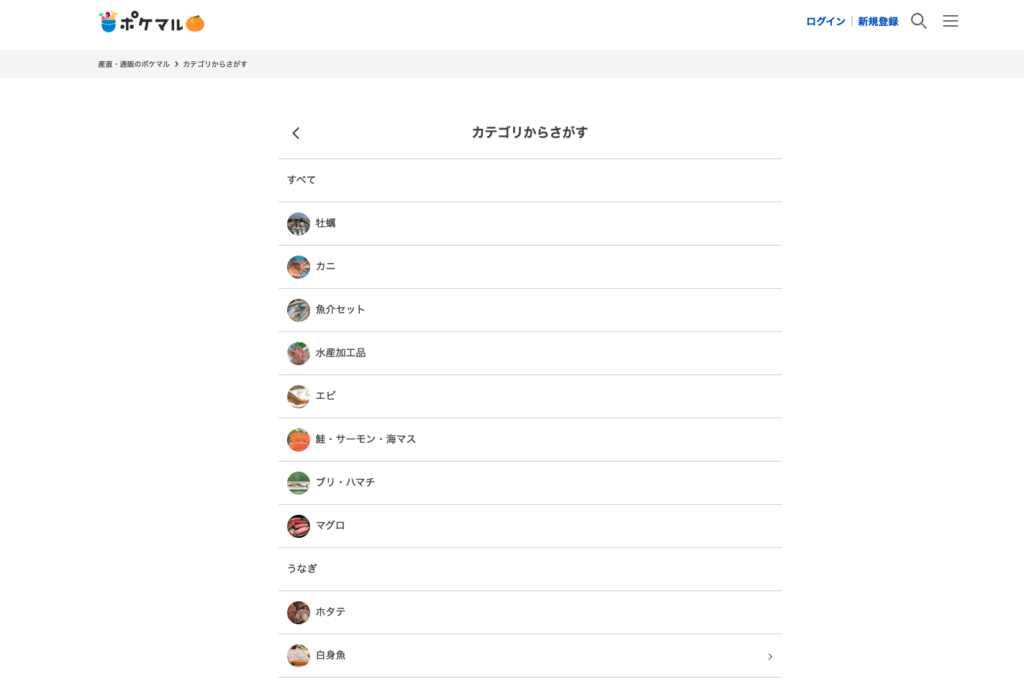The height and width of the screenshot is (679, 1024).
Task: Click the 産直・通販のポケマル breadcrumb
Action: pyautogui.click(x=134, y=64)
